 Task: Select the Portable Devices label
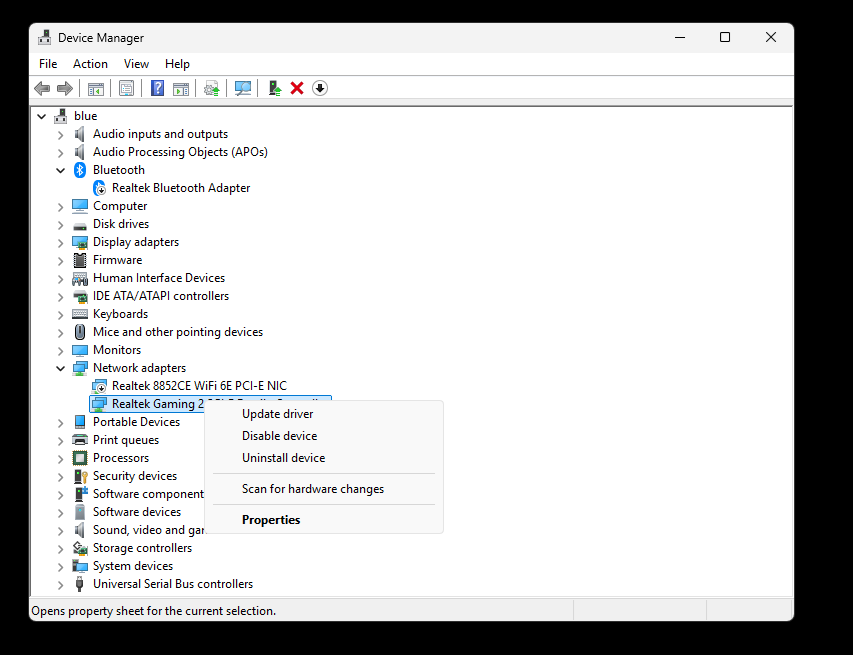pos(136,422)
